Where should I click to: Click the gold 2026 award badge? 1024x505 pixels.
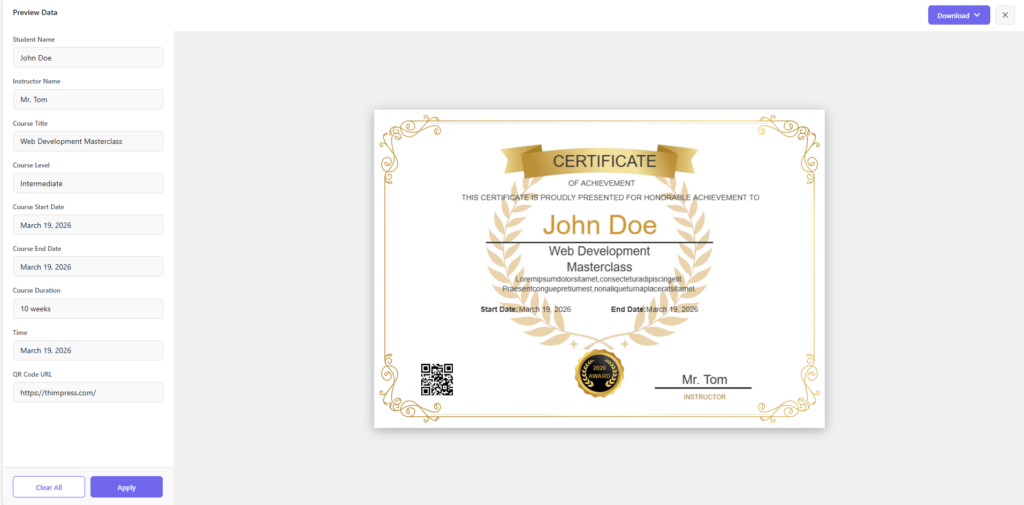click(x=599, y=373)
